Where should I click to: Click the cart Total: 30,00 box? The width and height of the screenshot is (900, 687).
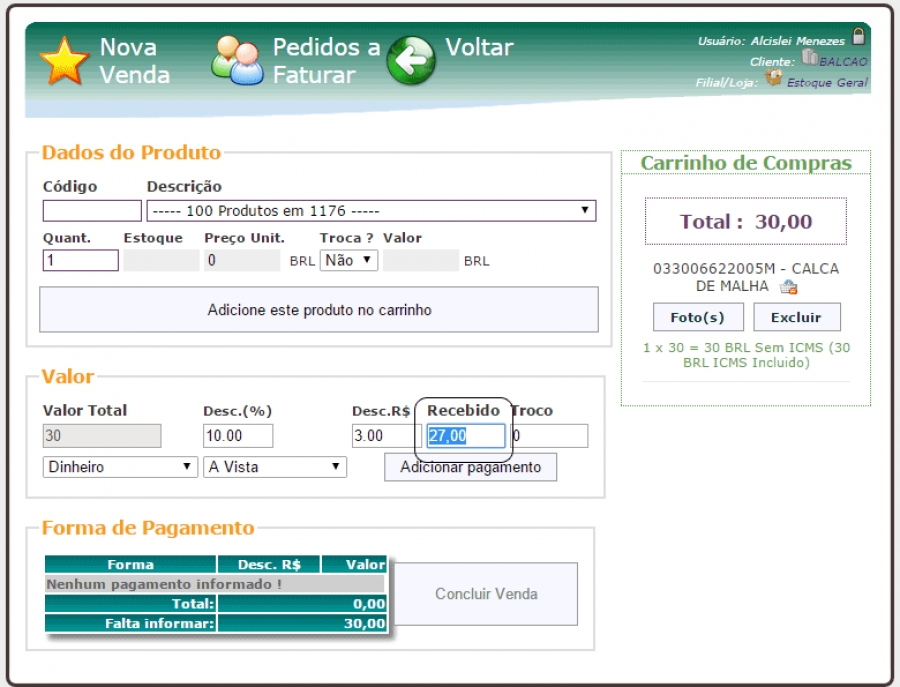746,222
